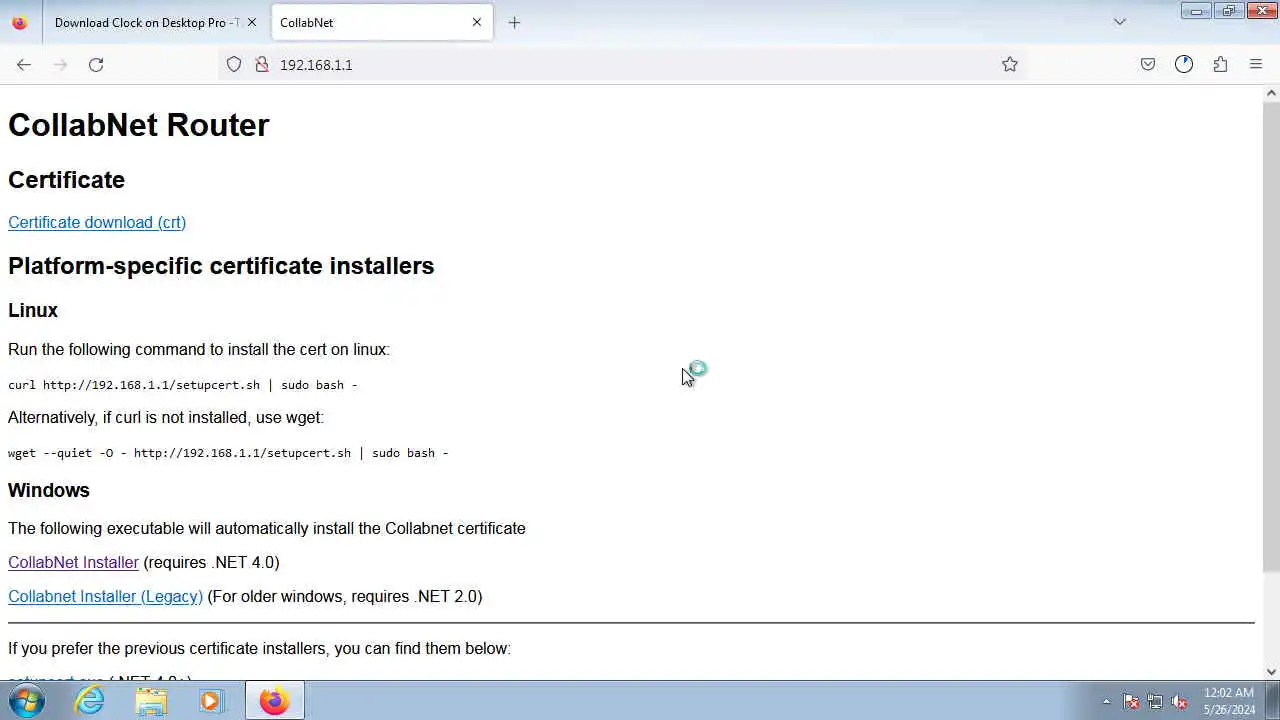Switch to Download Clock on Desktop Pro tab
This screenshot has height=720, width=1280.
[x=148, y=22]
